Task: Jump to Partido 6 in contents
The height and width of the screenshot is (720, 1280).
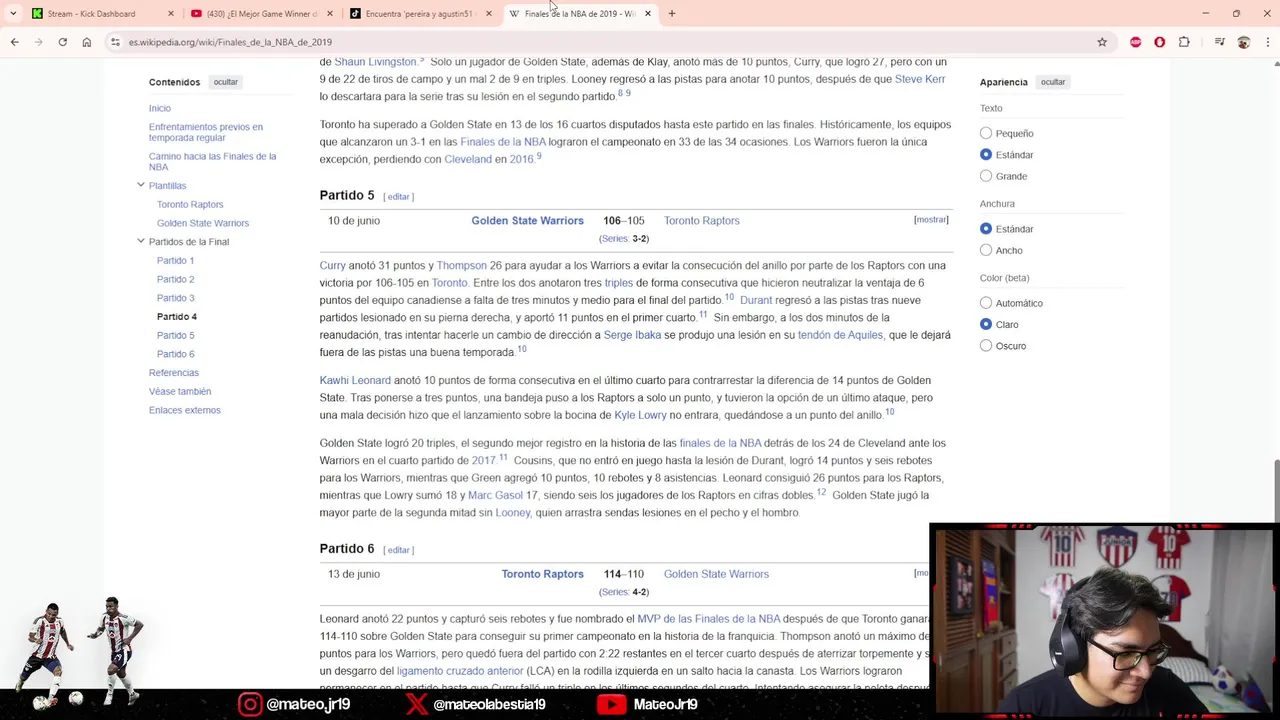Action: click(176, 354)
